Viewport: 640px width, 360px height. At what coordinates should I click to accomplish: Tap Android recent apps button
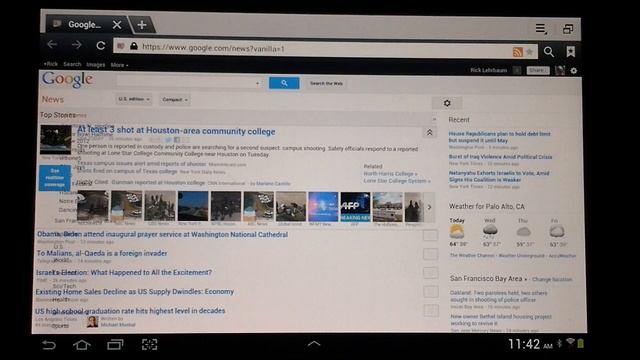click(x=115, y=345)
